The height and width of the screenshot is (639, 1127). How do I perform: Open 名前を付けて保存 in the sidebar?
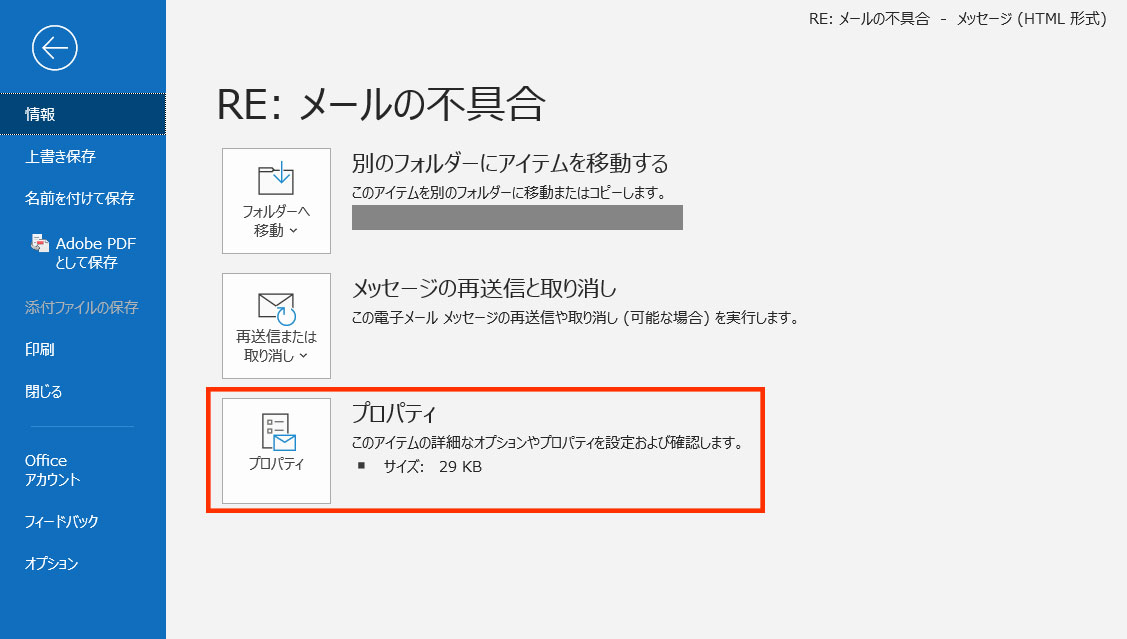point(80,198)
